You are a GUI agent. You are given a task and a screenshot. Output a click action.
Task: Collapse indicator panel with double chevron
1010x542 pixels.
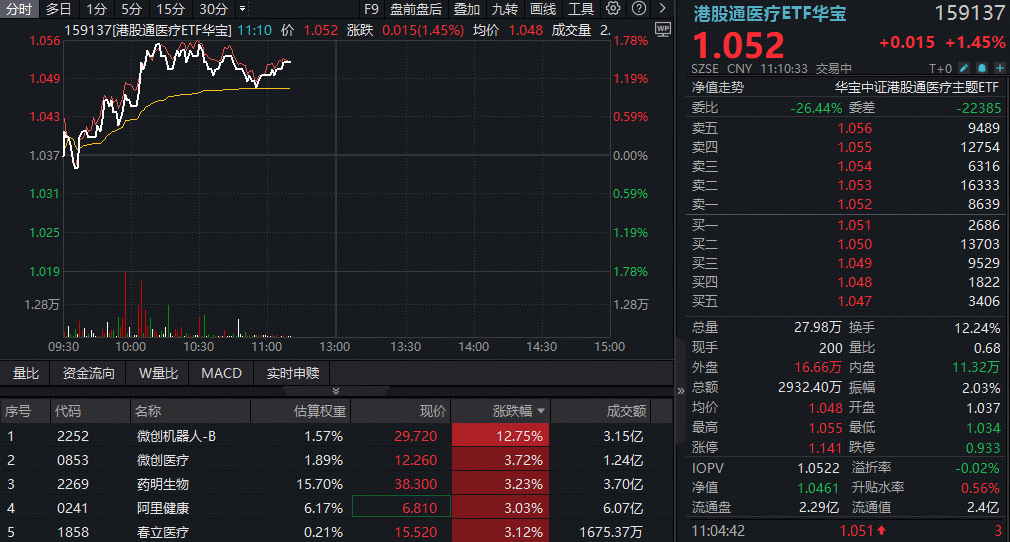336,390
